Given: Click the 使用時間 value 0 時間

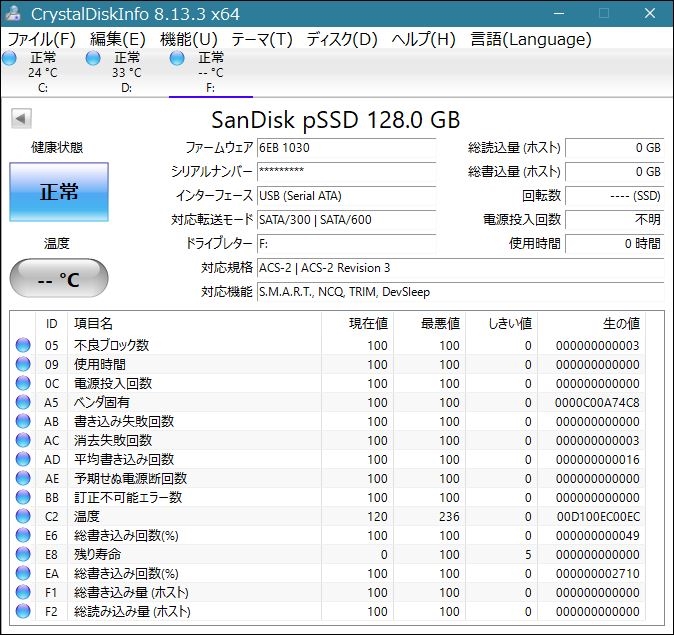Looking at the screenshot, I should pos(615,244).
